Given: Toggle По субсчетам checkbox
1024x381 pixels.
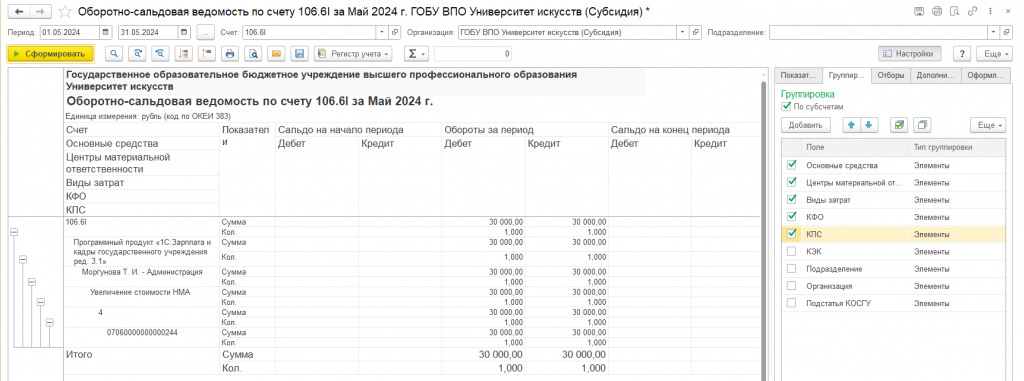Looking at the screenshot, I should [x=786, y=106].
